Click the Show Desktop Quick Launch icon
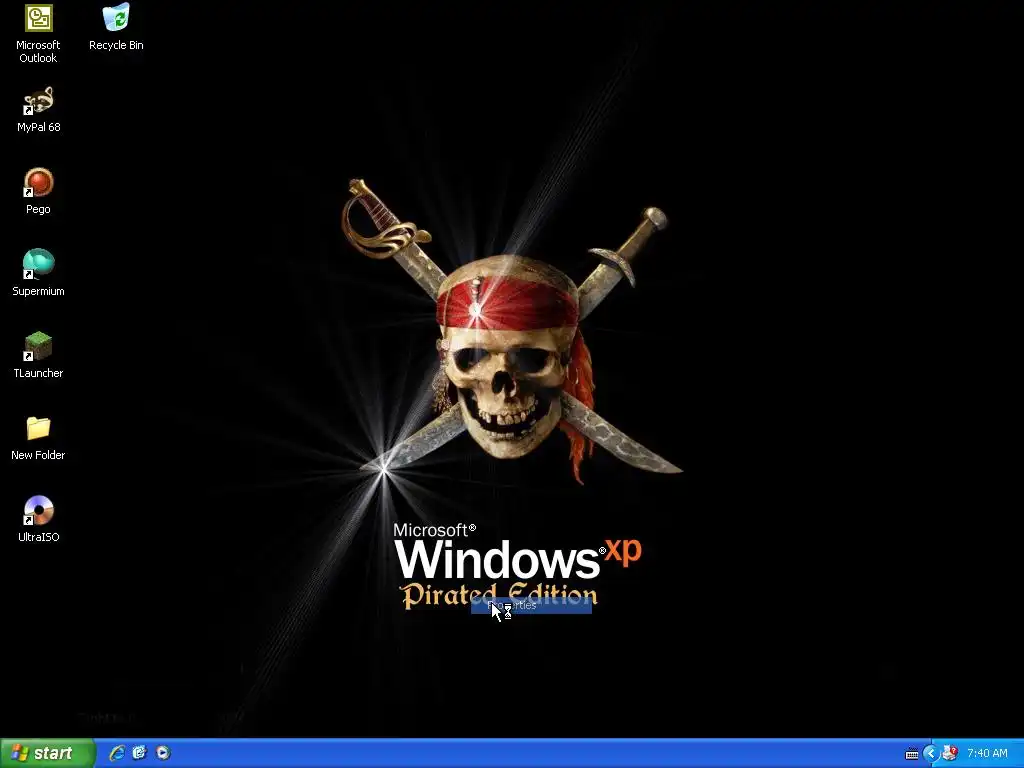 pyautogui.click(x=139, y=753)
